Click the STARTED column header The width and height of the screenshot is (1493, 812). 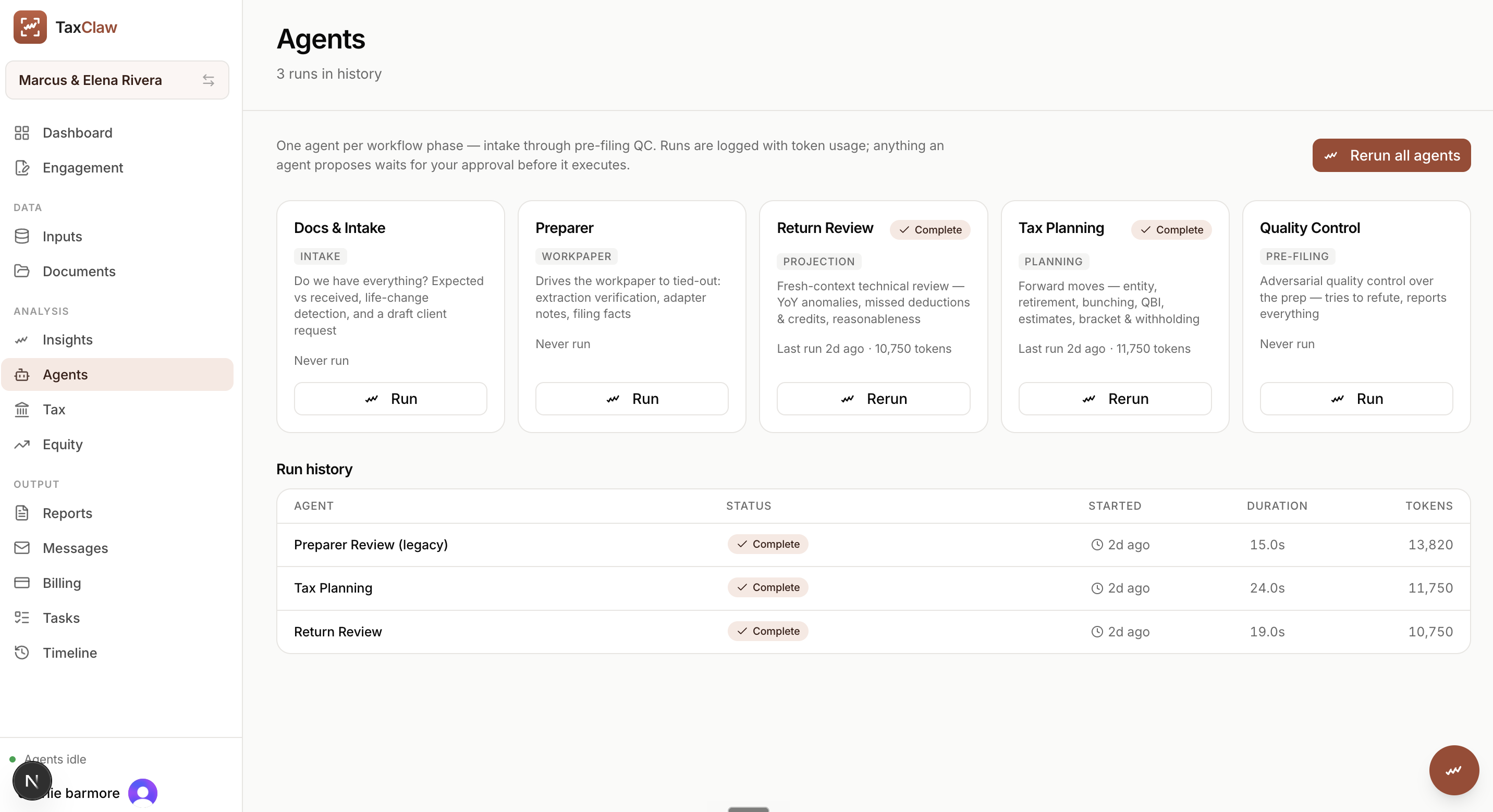click(1115, 506)
